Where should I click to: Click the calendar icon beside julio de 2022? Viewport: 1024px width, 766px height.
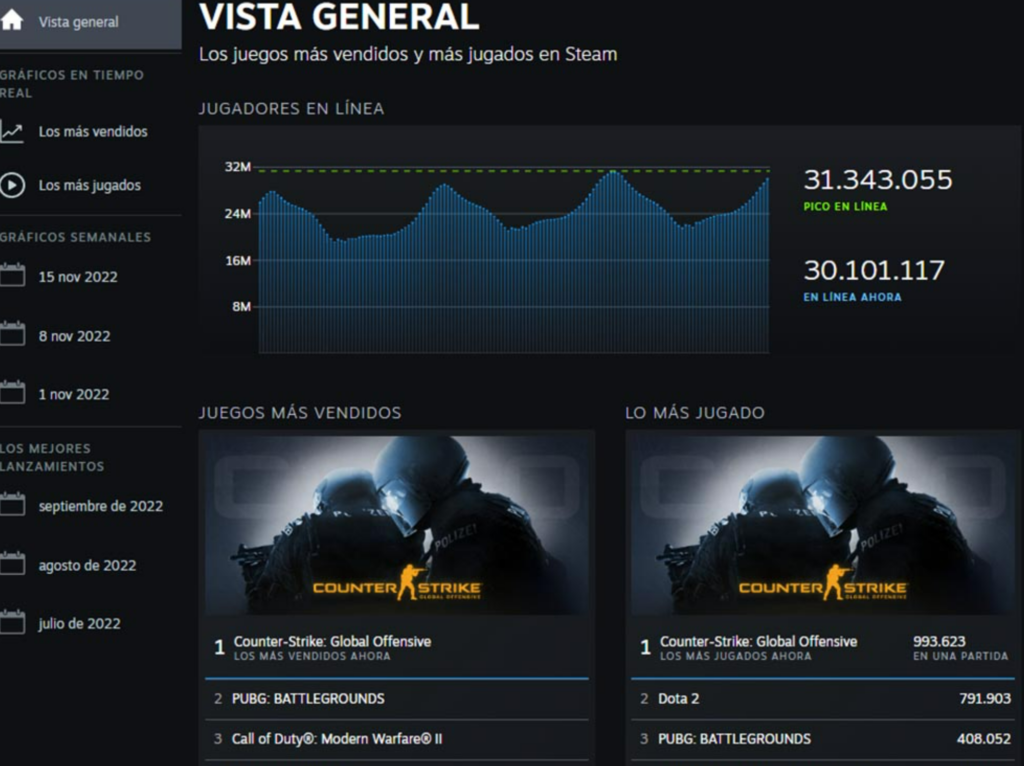(x=12, y=623)
